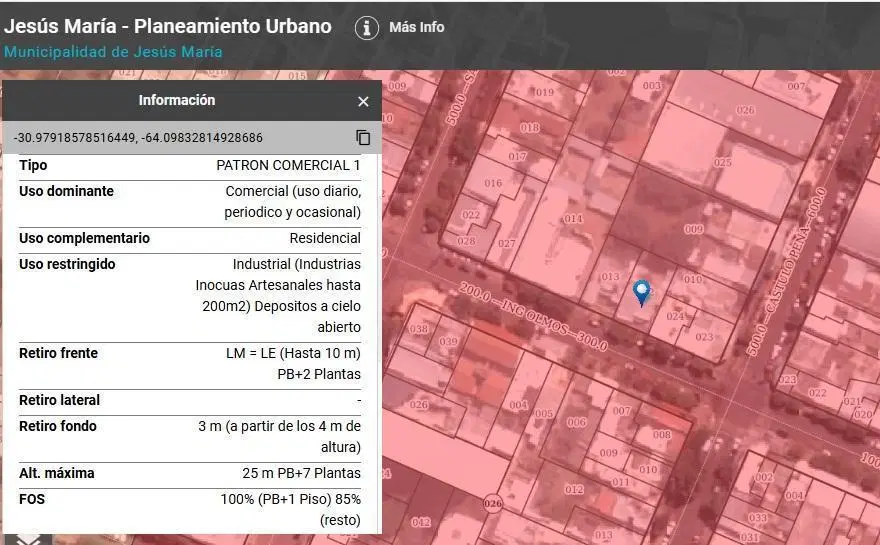Click parcel 016 on the map
The width and height of the screenshot is (880, 545).
click(493, 183)
